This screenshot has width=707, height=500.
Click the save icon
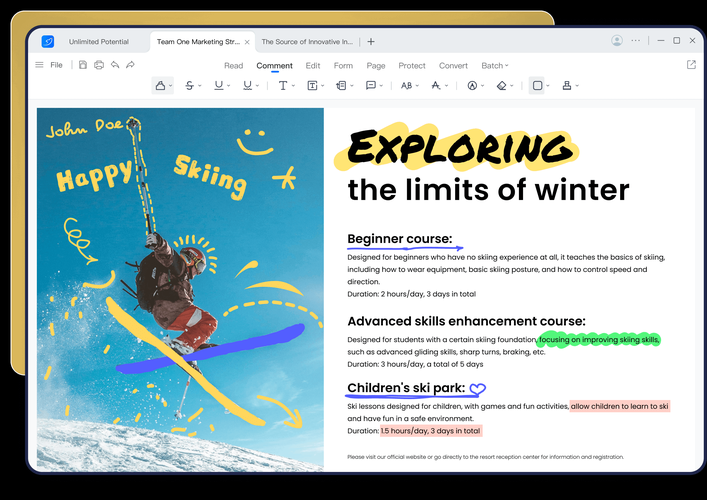click(x=83, y=65)
